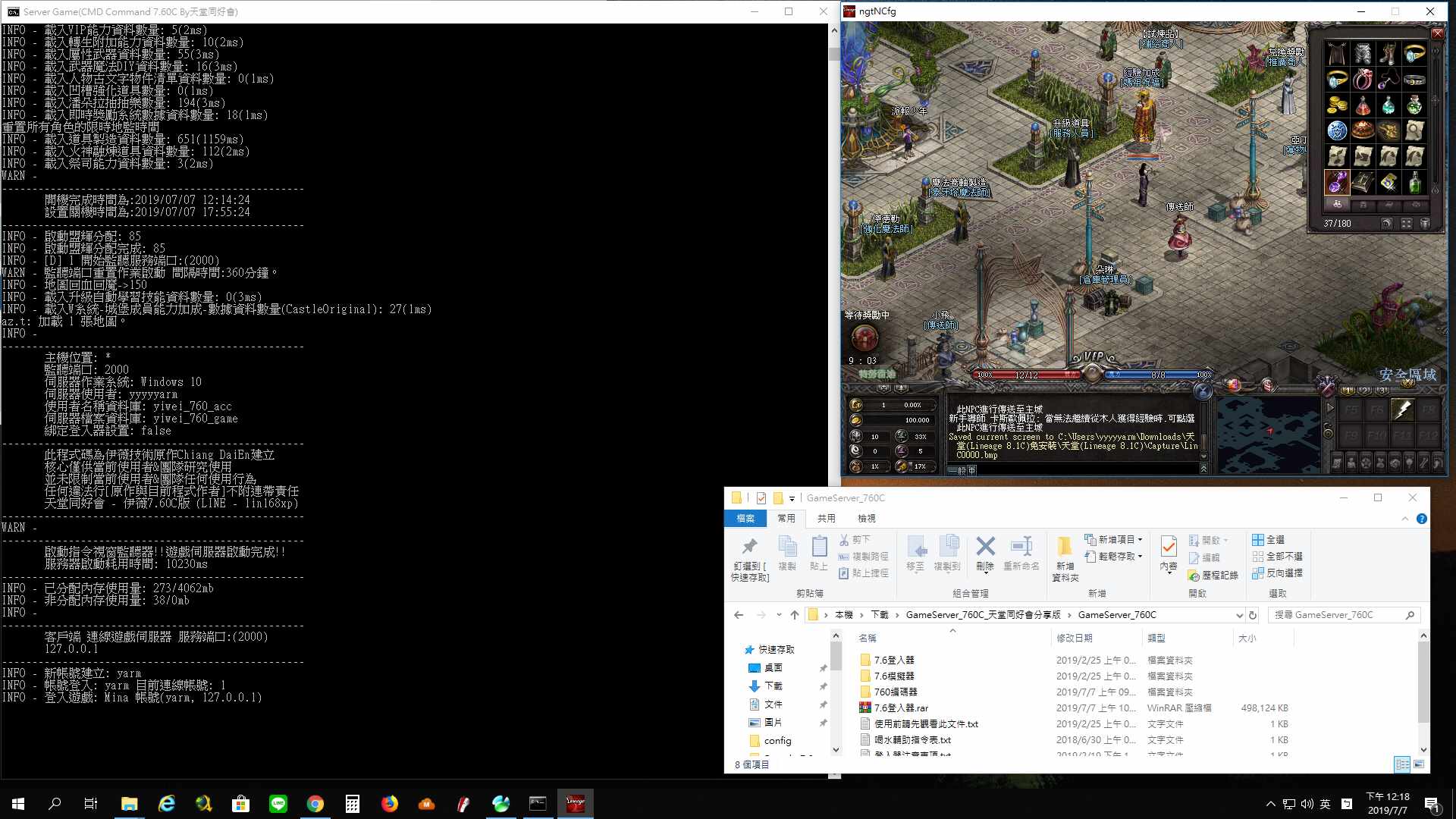Open the New Item dropdown in Explorer
This screenshot has height=819, width=1456.
[x=1113, y=540]
